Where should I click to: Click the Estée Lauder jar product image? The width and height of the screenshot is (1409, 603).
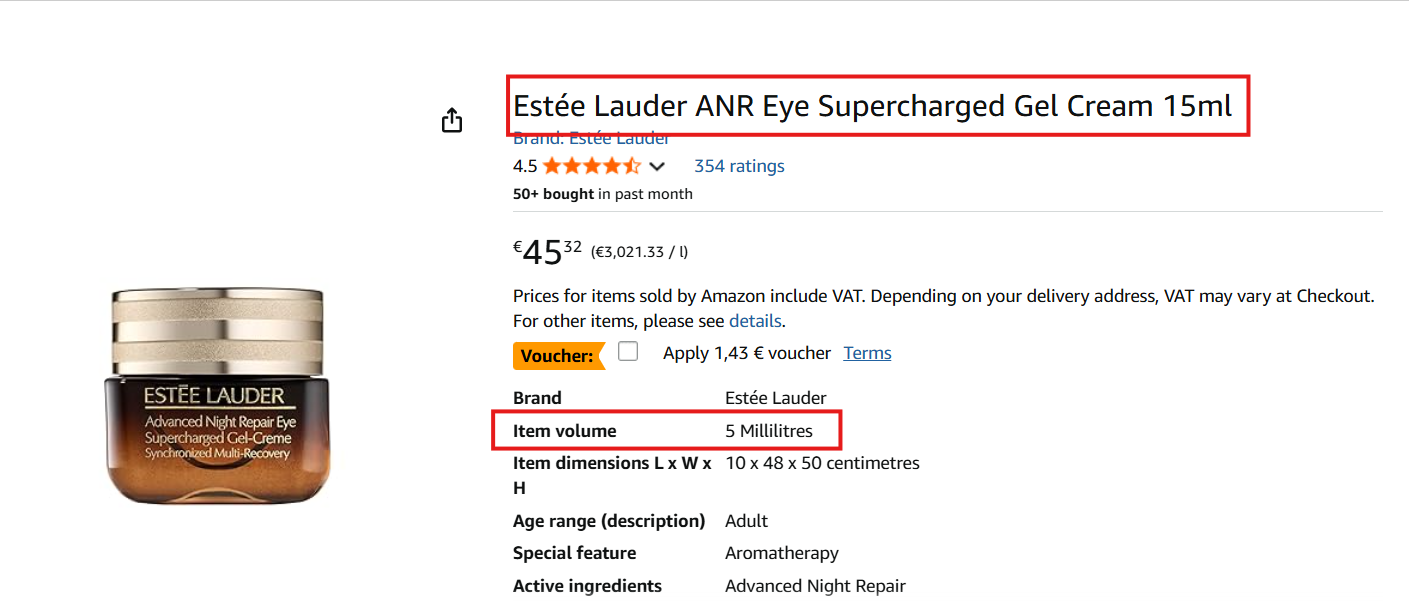[x=217, y=396]
